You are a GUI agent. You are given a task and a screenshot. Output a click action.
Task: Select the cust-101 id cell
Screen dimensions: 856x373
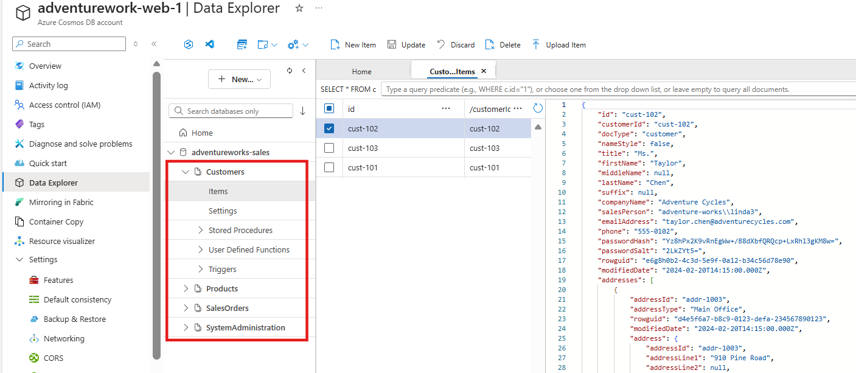403,168
